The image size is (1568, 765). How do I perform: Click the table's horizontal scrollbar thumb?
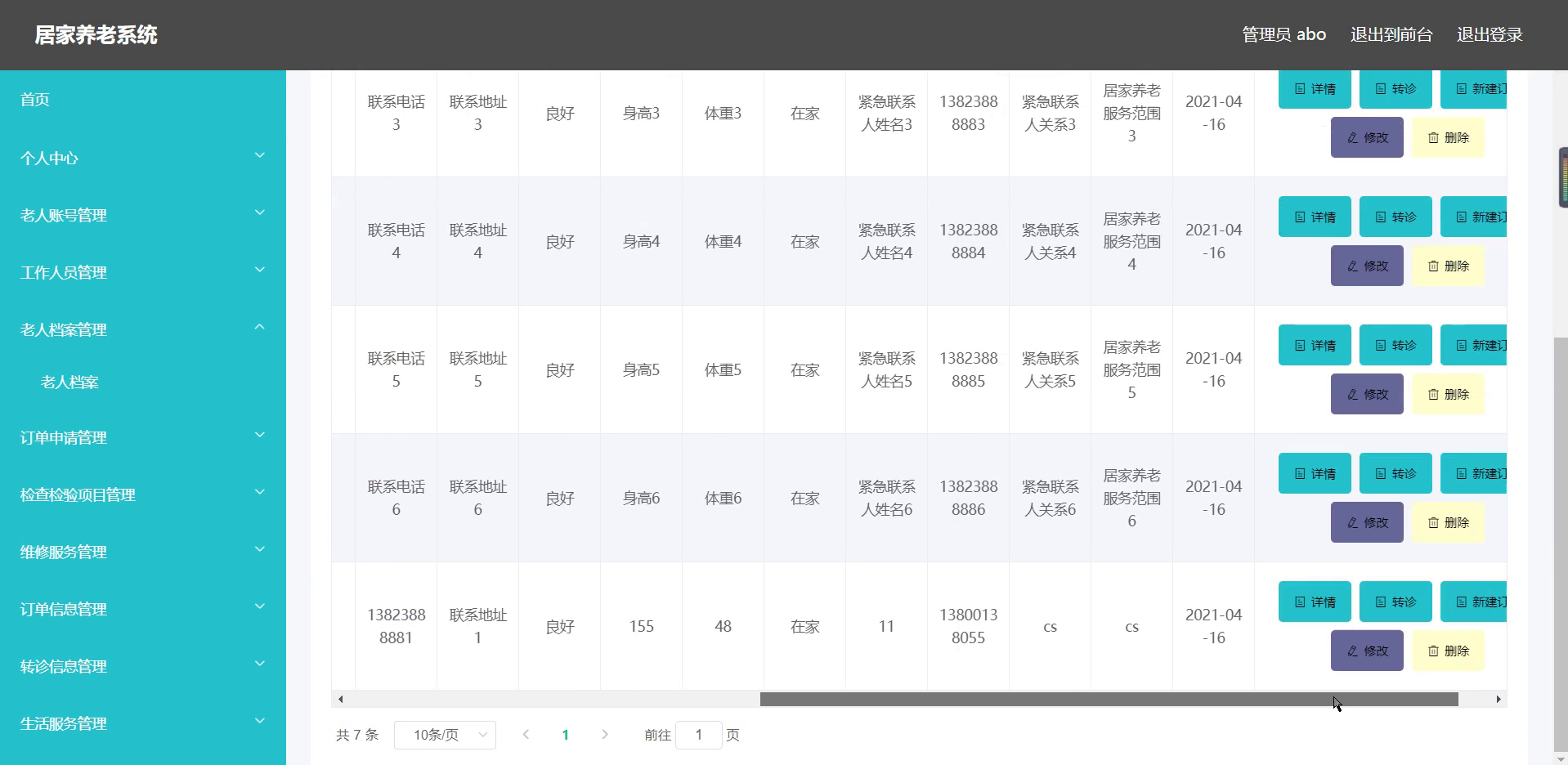click(x=1109, y=699)
